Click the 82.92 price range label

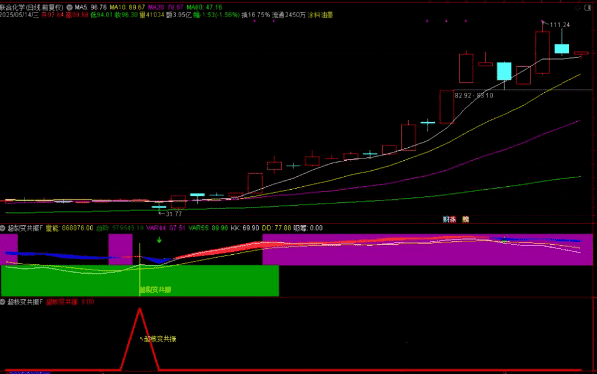474,96
